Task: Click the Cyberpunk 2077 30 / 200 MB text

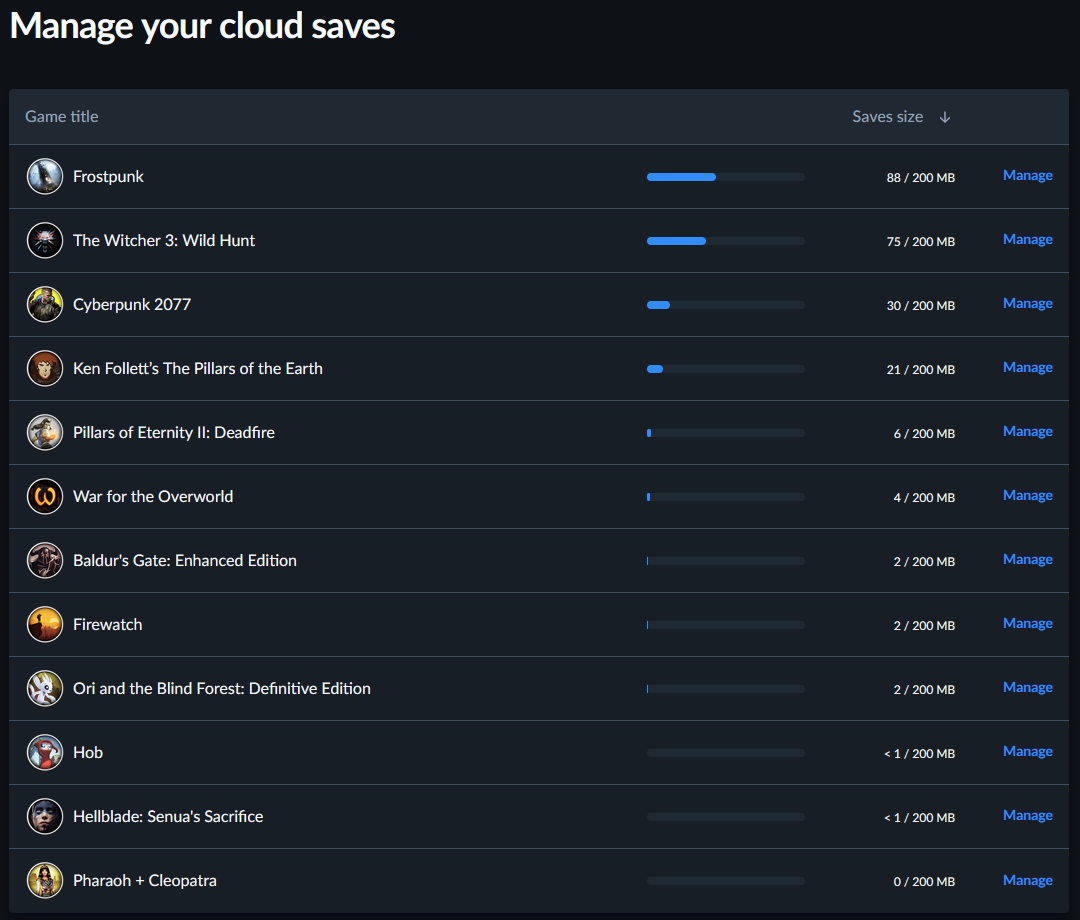Action: coord(920,306)
